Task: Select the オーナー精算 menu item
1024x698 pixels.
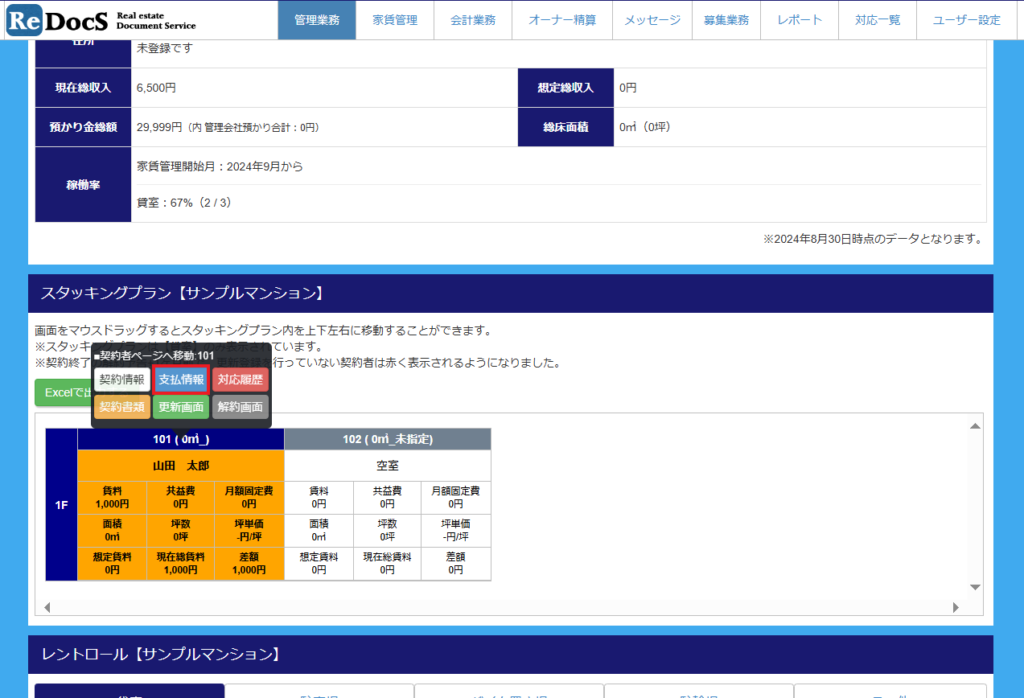Action: coord(562,20)
